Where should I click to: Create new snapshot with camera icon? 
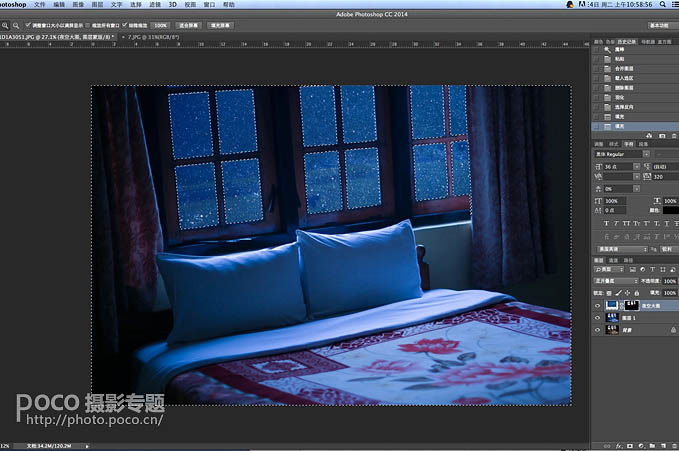click(662, 136)
